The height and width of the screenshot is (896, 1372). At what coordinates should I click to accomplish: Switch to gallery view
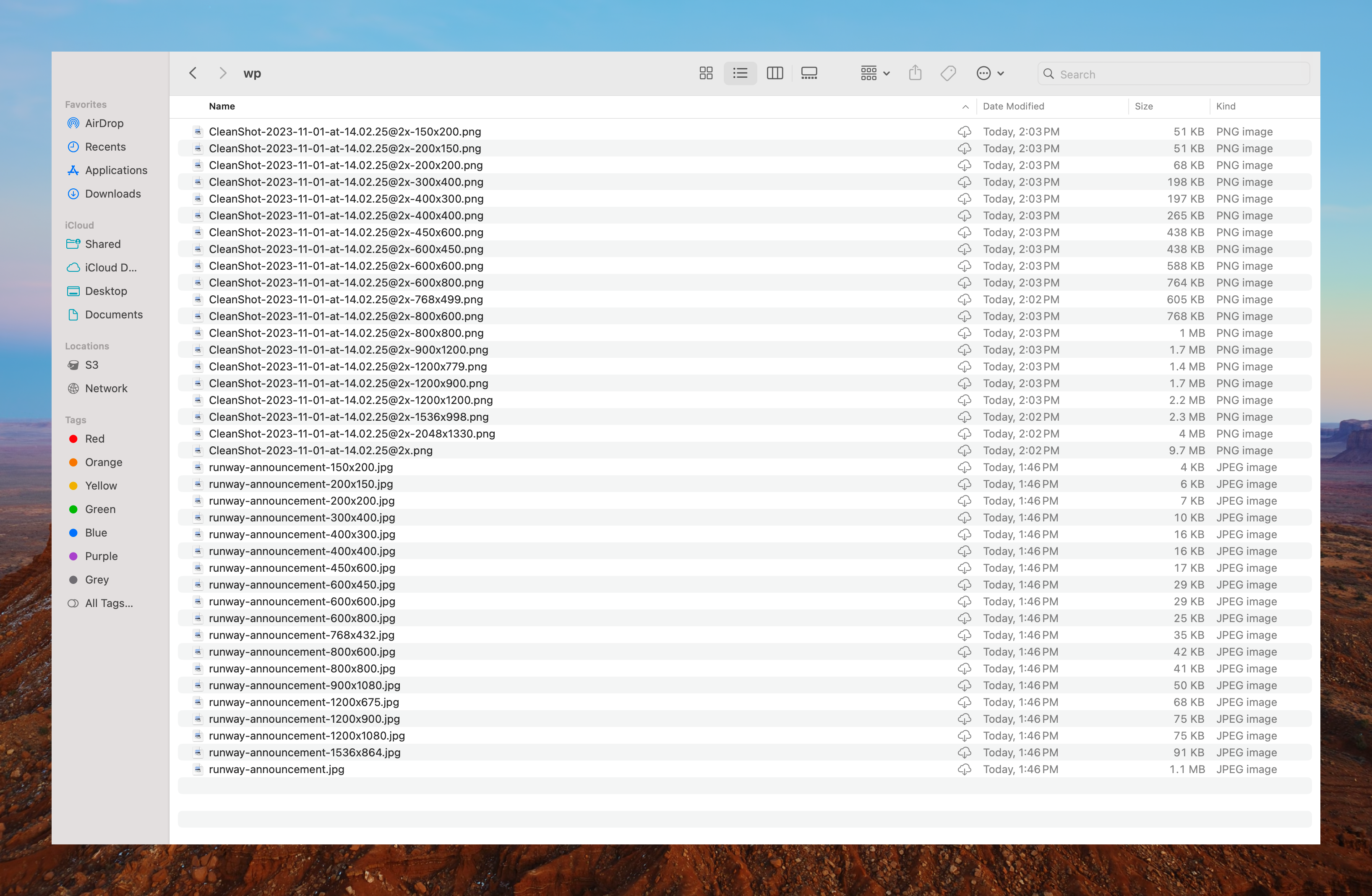point(809,73)
